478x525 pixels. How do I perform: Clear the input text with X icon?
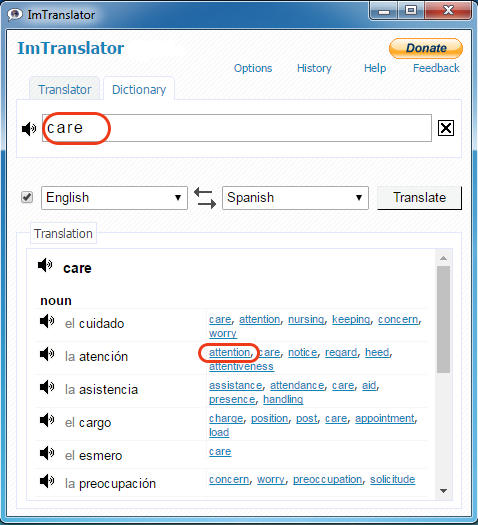pyautogui.click(x=446, y=128)
